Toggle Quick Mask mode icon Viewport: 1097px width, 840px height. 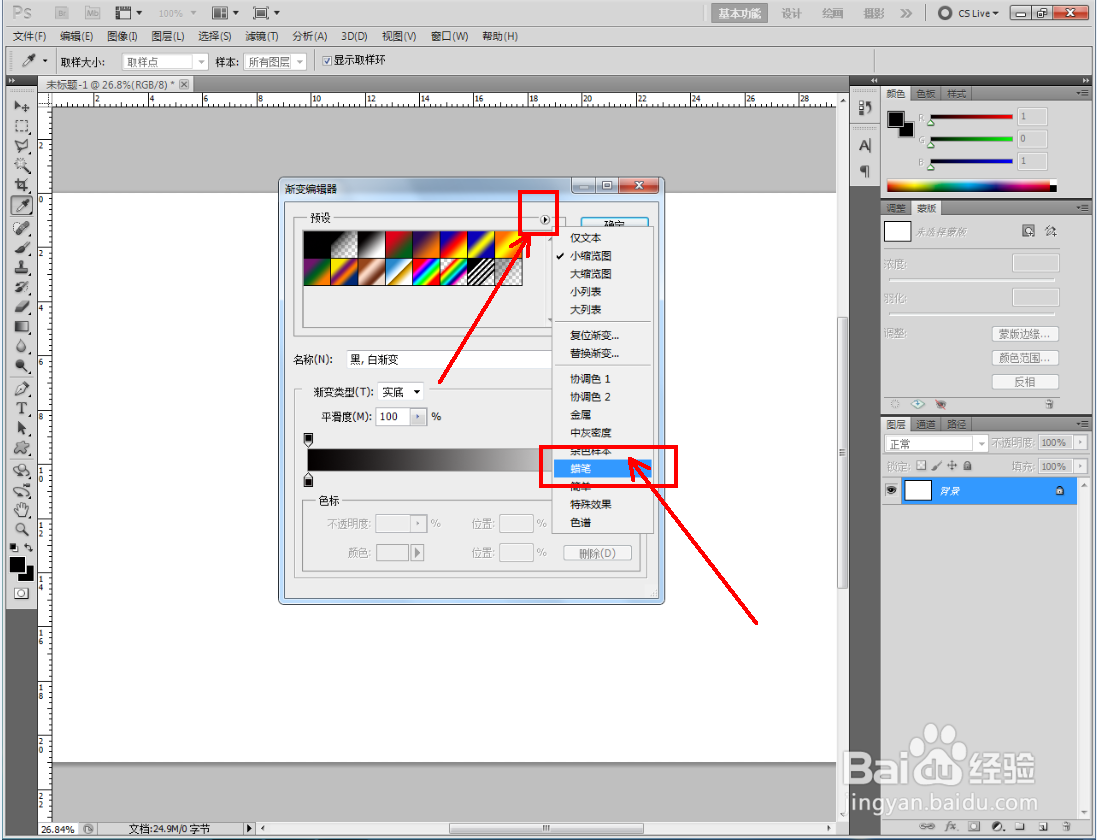point(22,593)
